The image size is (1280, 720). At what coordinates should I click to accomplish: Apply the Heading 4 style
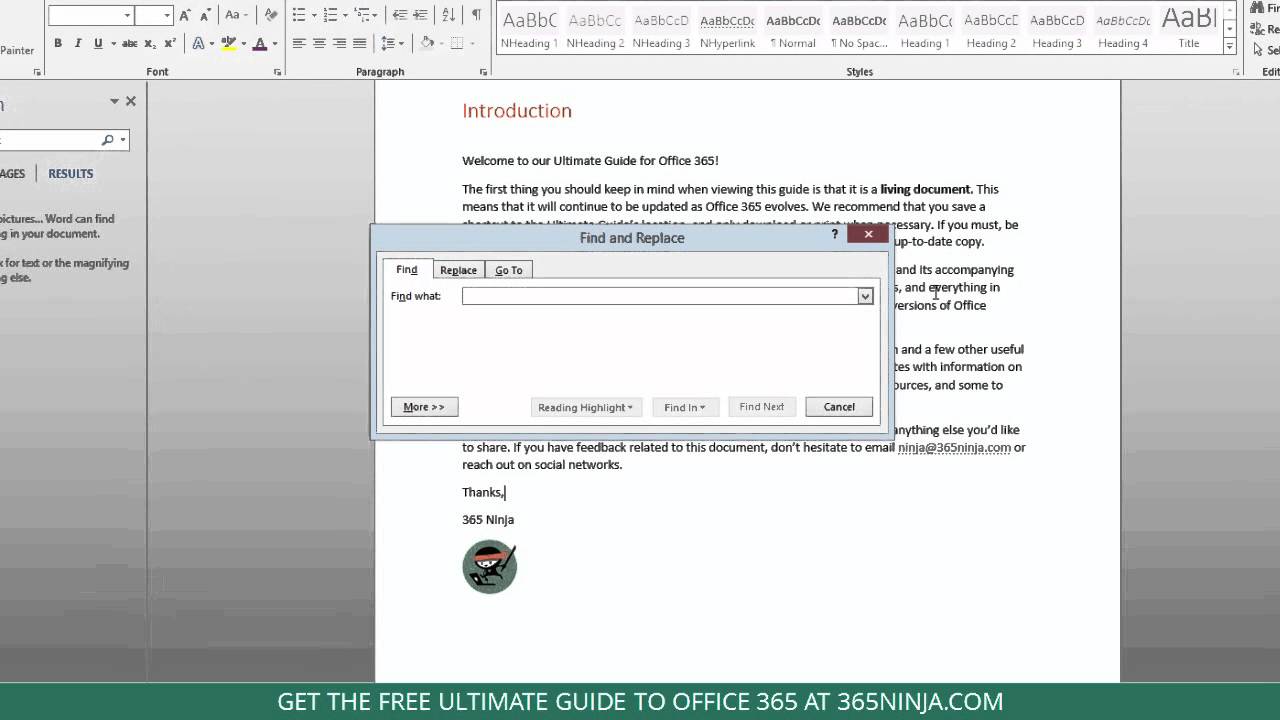point(1123,27)
